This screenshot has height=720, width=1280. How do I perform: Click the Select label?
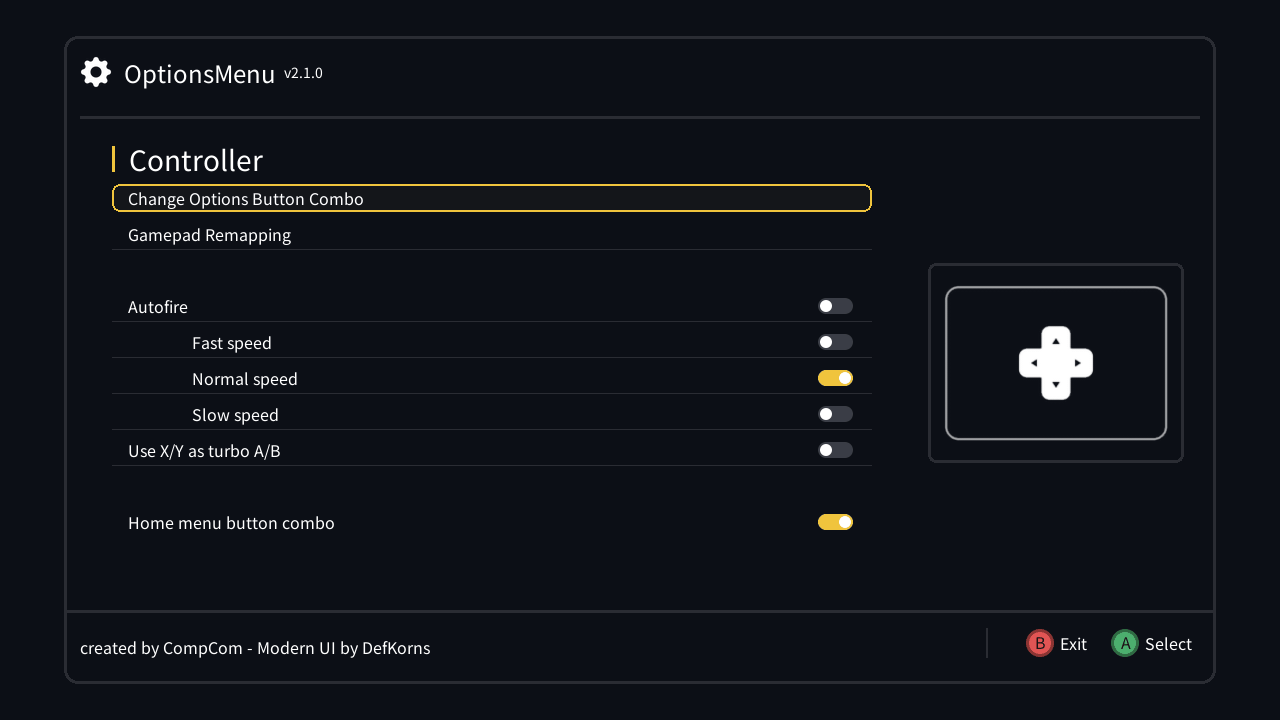(x=1168, y=644)
